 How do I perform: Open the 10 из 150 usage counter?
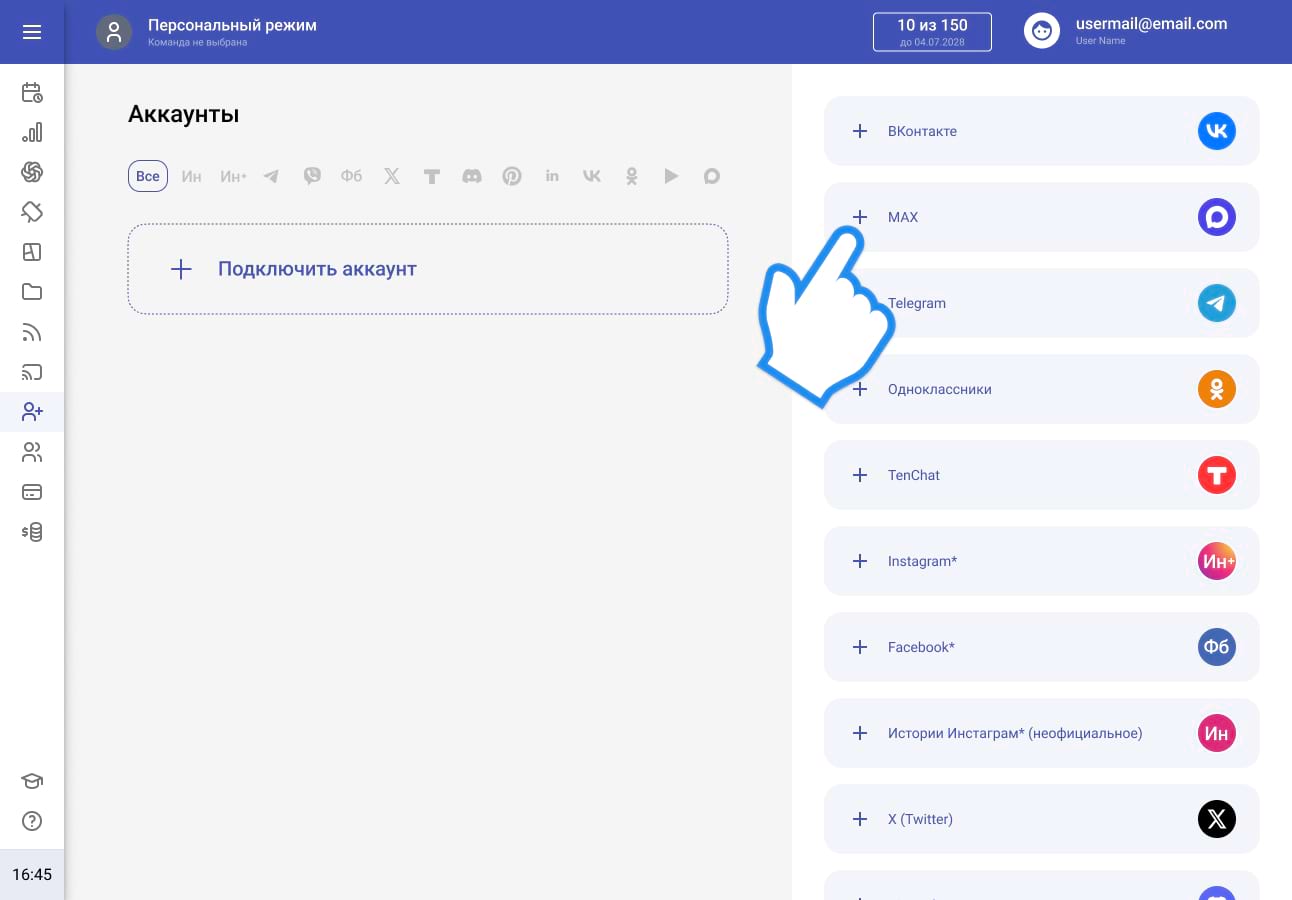(932, 31)
